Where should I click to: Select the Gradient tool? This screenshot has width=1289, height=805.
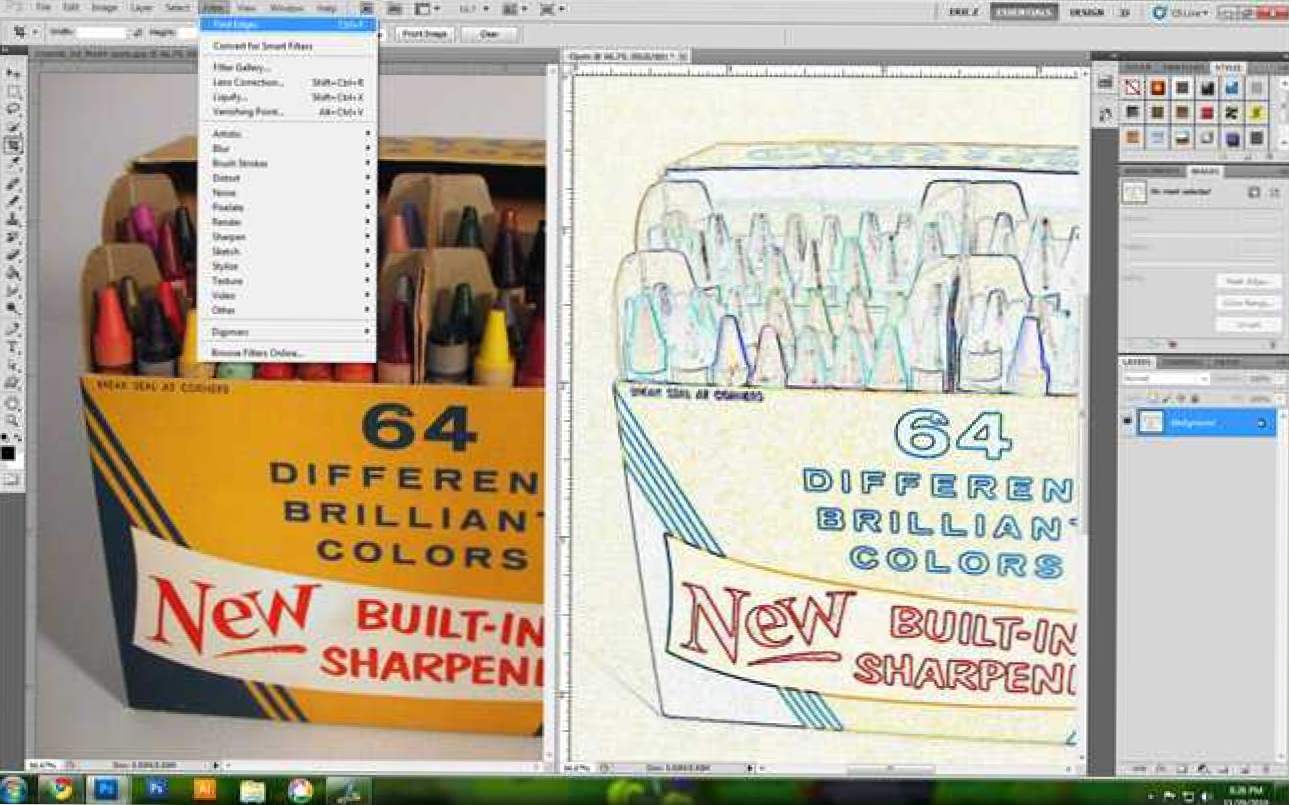point(13,272)
